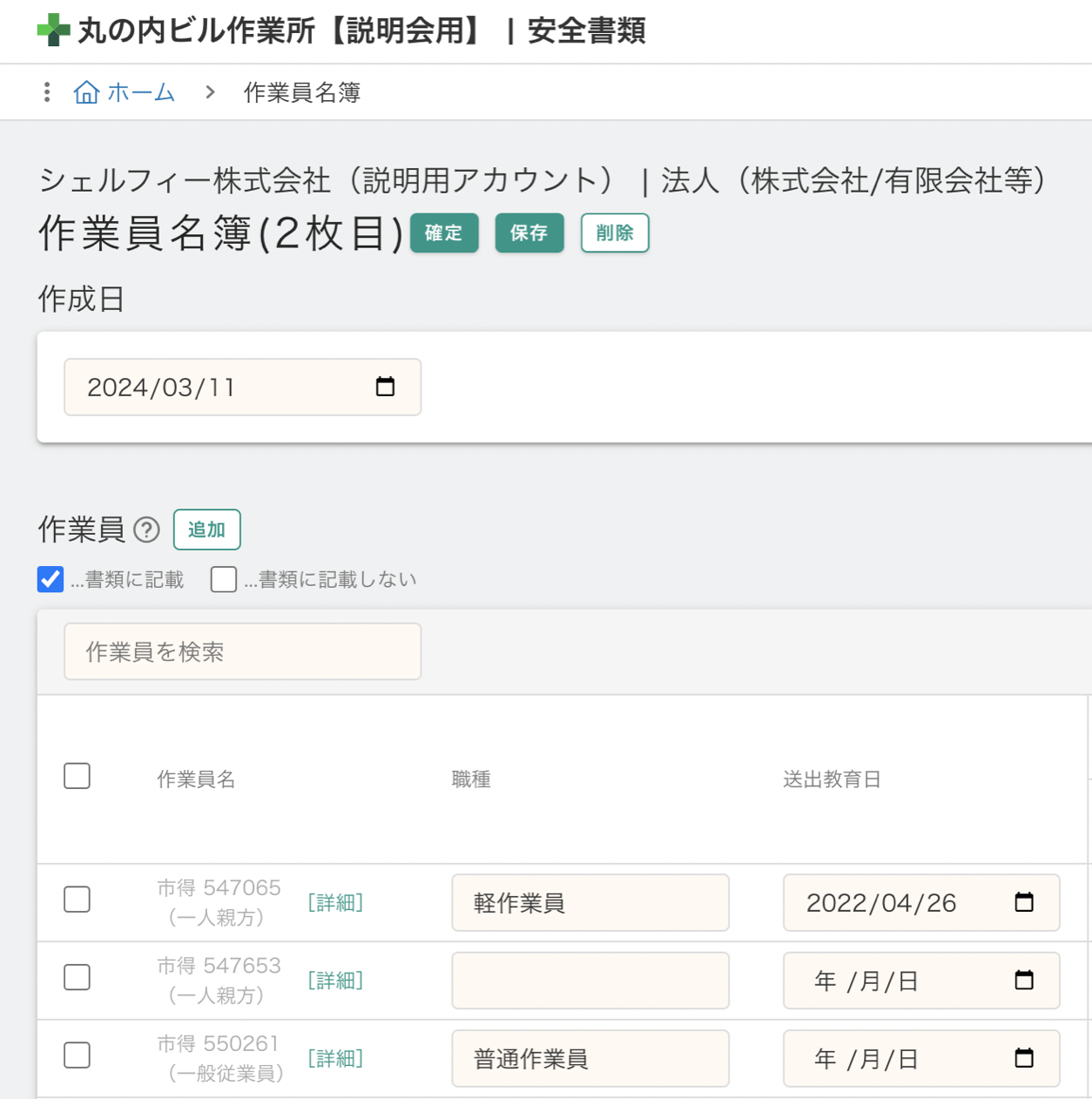Open calendar for 市得 550261 送出教育日
The width and height of the screenshot is (1092, 1099).
1024,1058
